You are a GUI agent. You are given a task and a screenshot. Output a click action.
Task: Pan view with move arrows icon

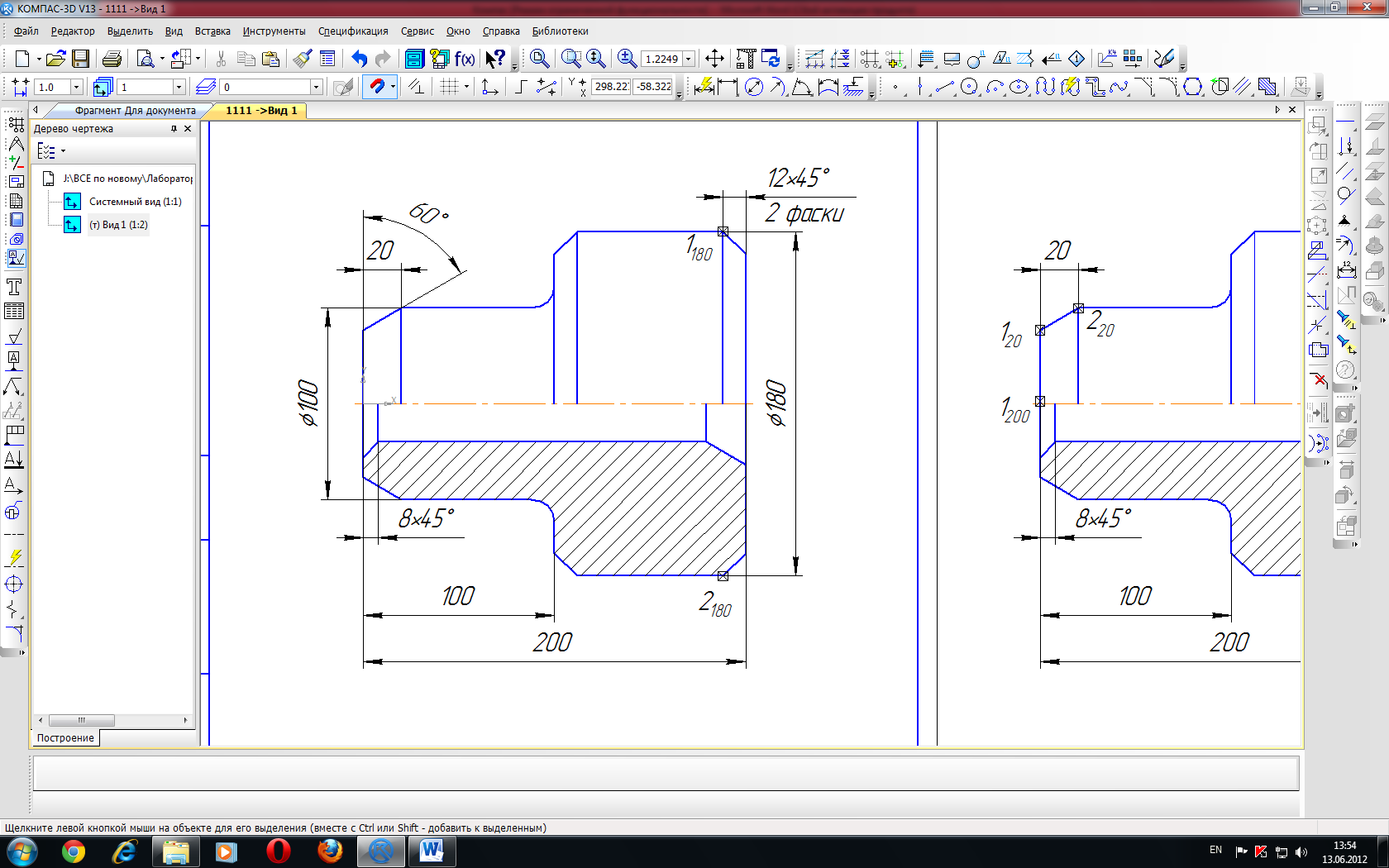pyautogui.click(x=714, y=59)
